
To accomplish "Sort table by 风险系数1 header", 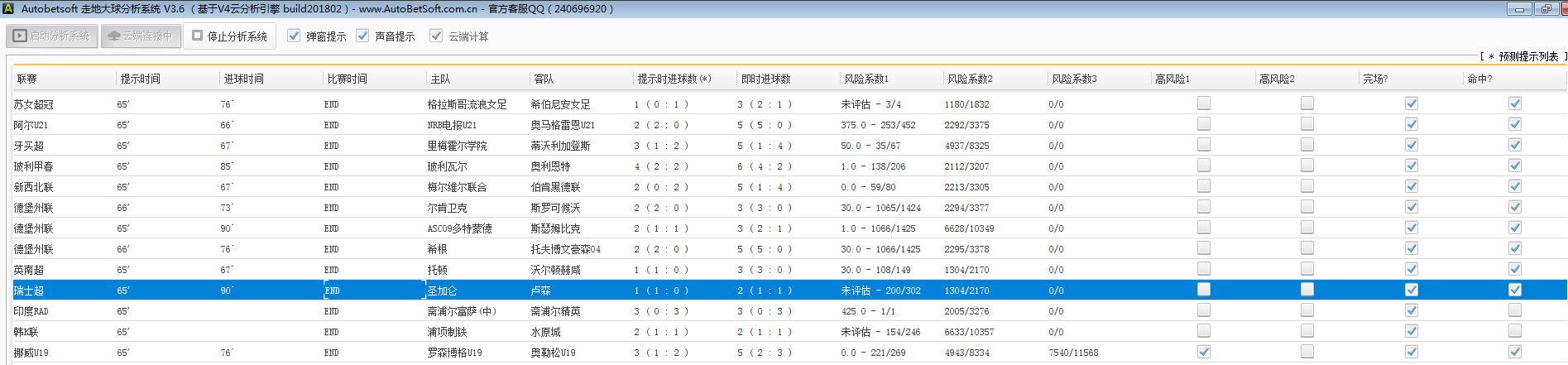I will 866,79.
